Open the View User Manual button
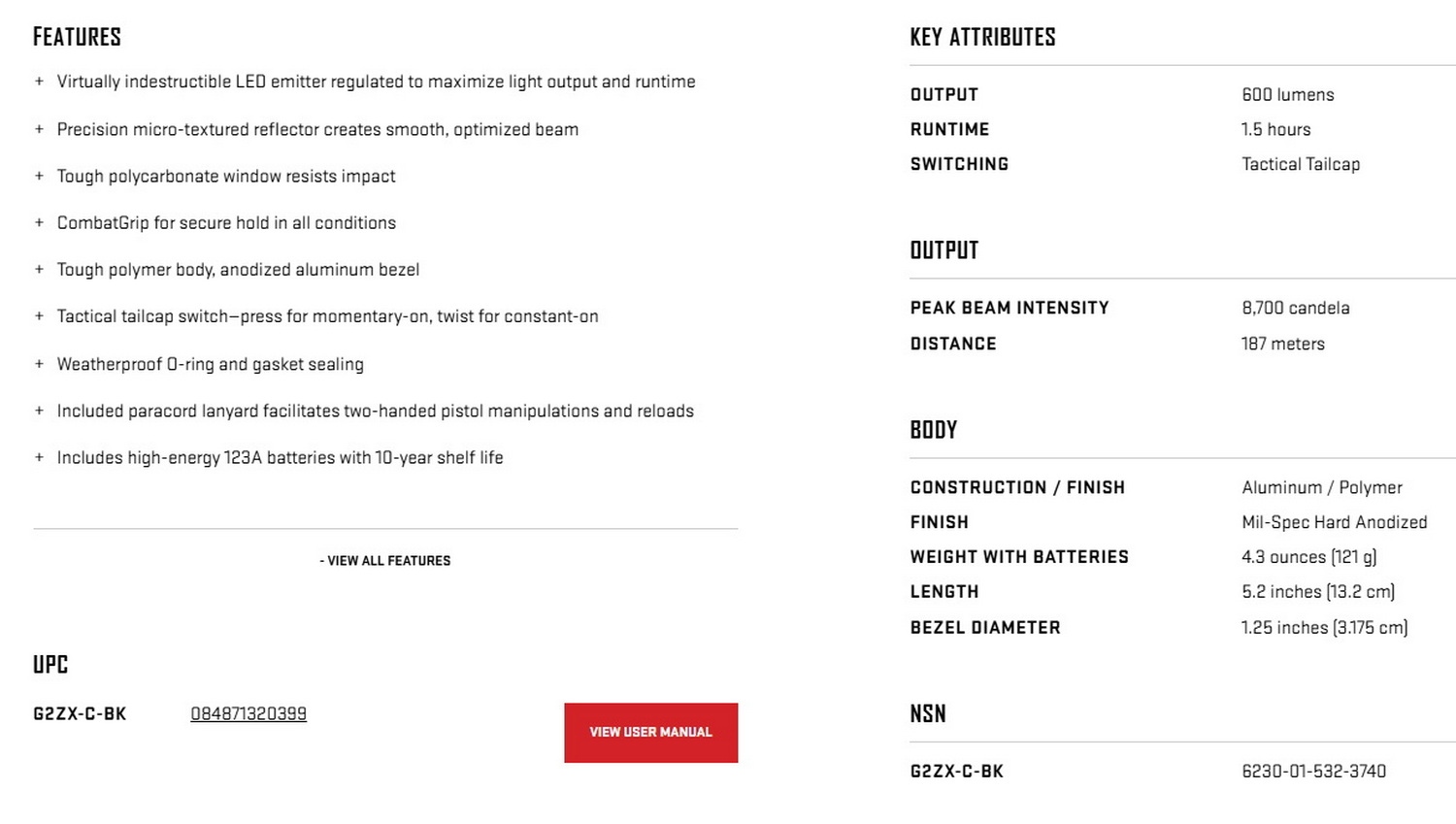This screenshot has height=824, width=1456. point(650,733)
